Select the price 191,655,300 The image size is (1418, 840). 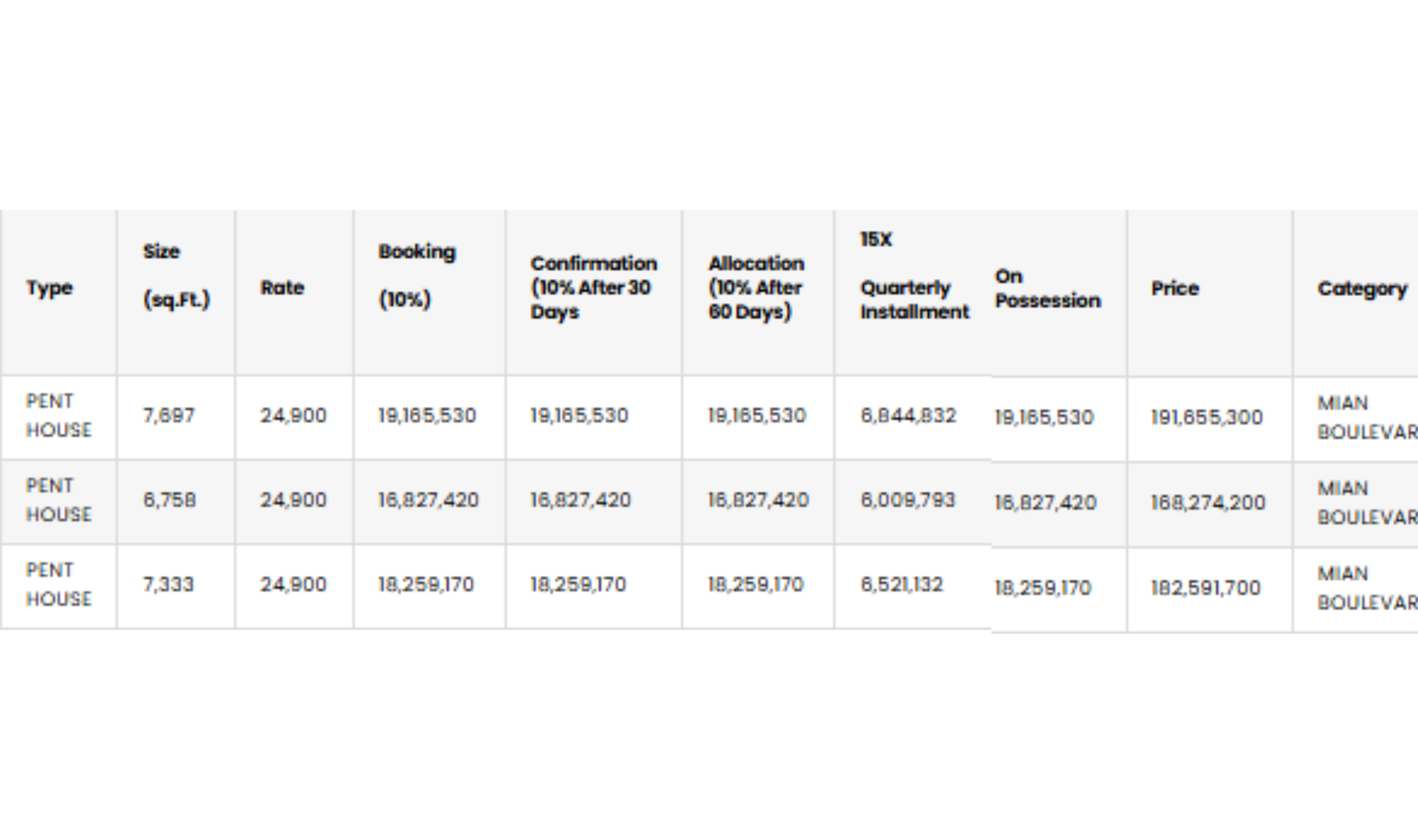point(1207,418)
